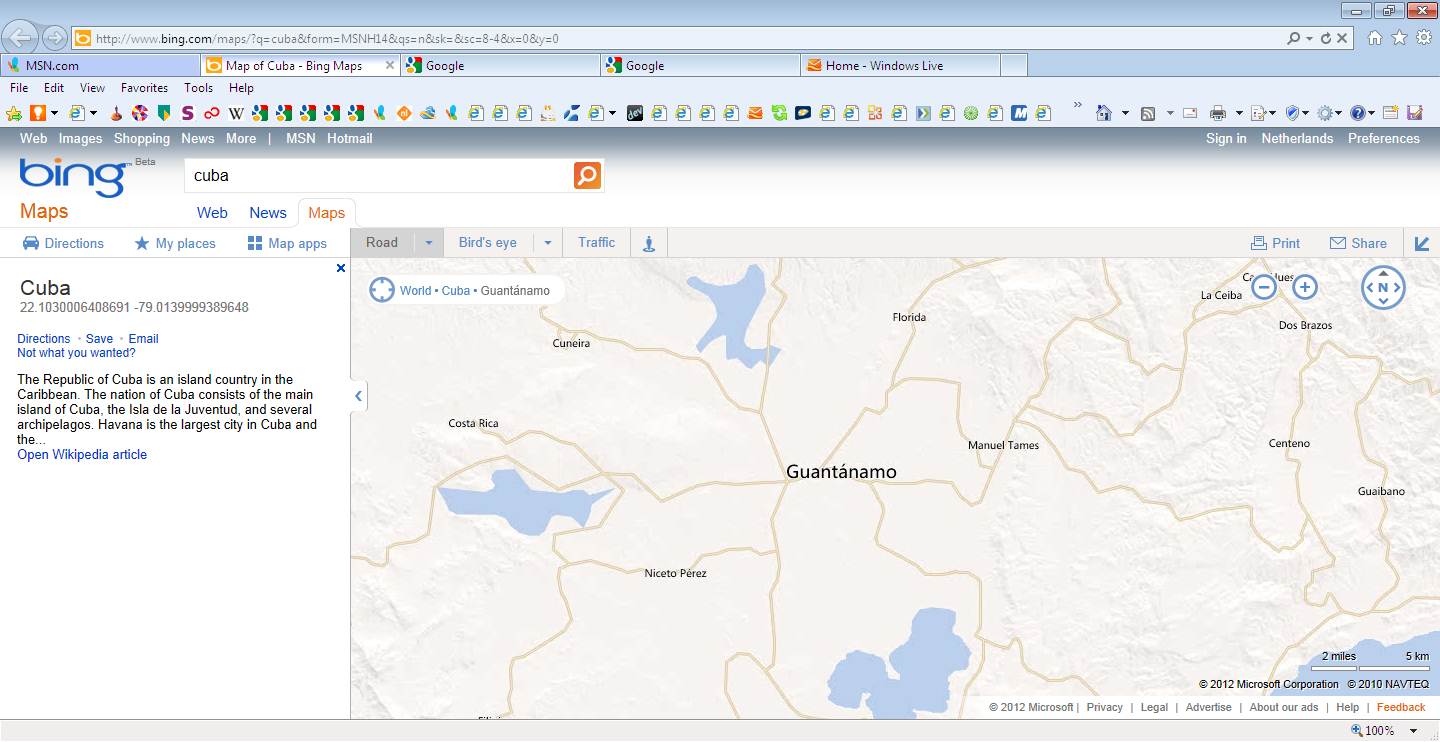This screenshot has width=1440, height=742.
Task: Toggle the Traffic layer
Action: [x=597, y=242]
